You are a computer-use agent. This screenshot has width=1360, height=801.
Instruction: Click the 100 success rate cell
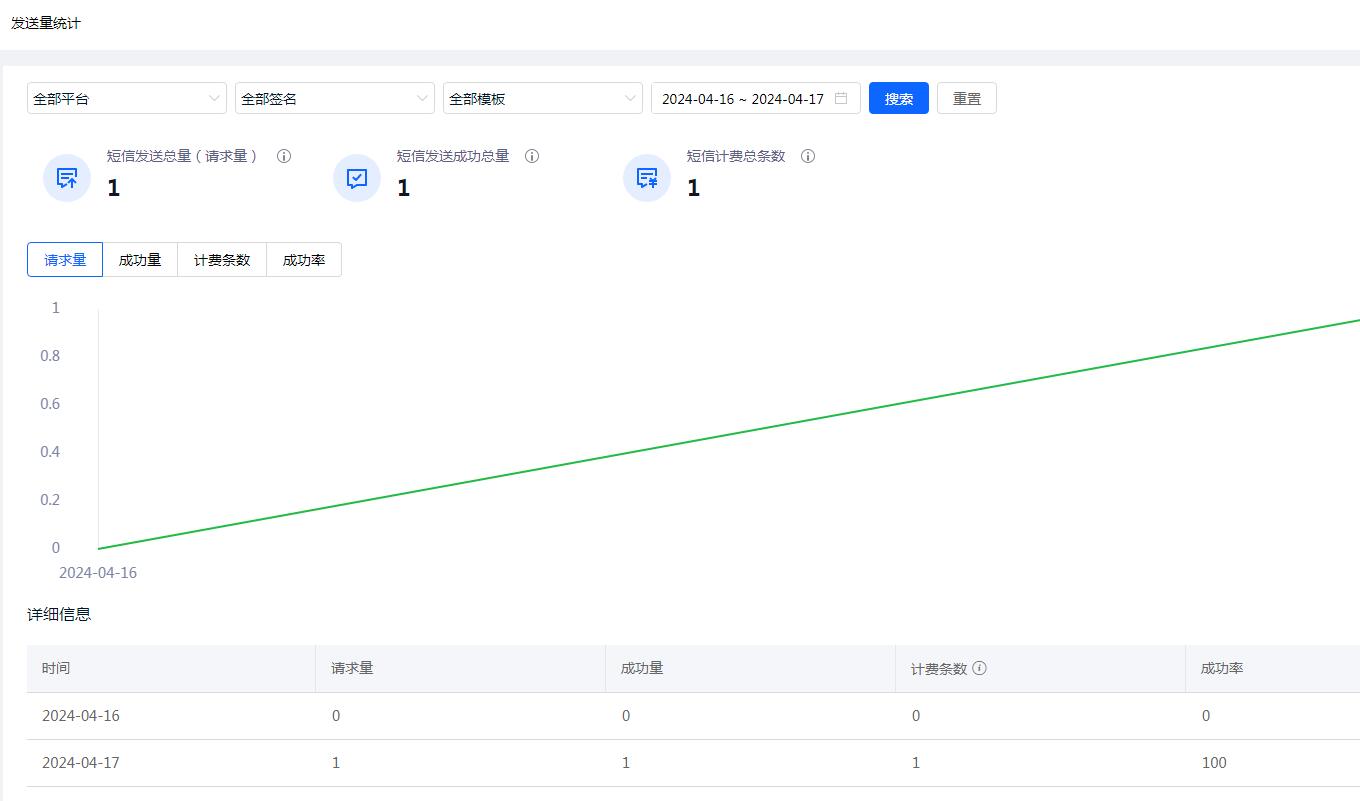coord(1214,763)
